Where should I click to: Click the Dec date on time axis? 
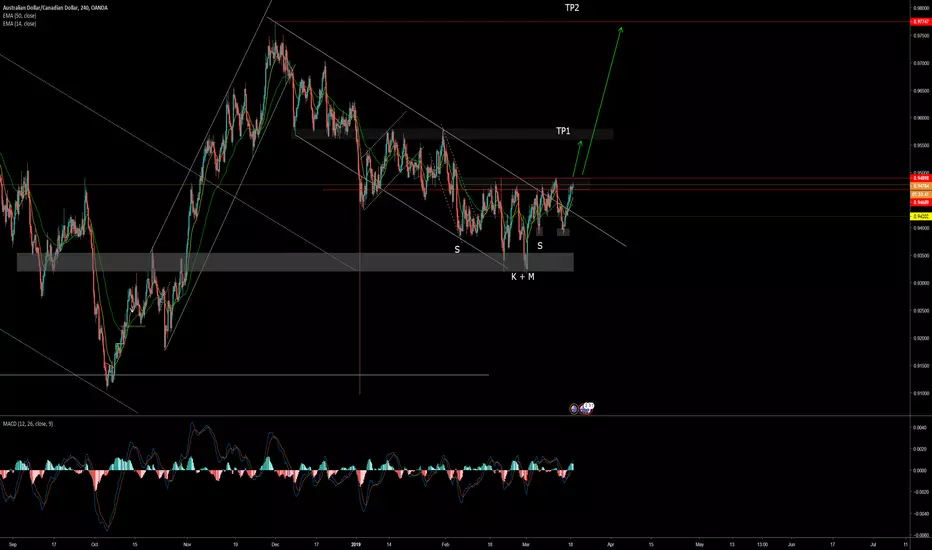[x=274, y=544]
